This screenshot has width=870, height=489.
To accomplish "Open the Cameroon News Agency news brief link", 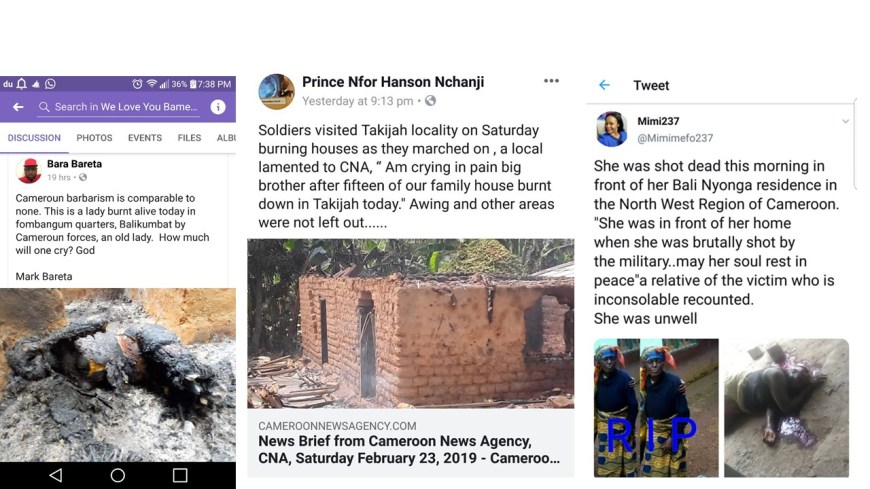I will (x=410, y=450).
